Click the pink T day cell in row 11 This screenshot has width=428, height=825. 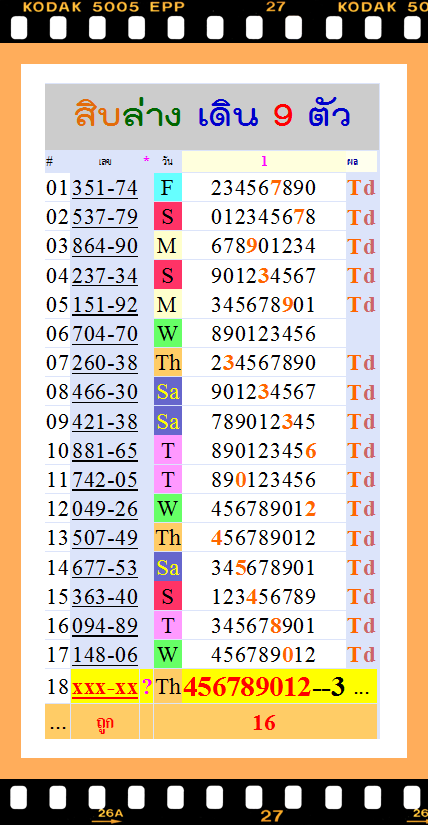167,479
